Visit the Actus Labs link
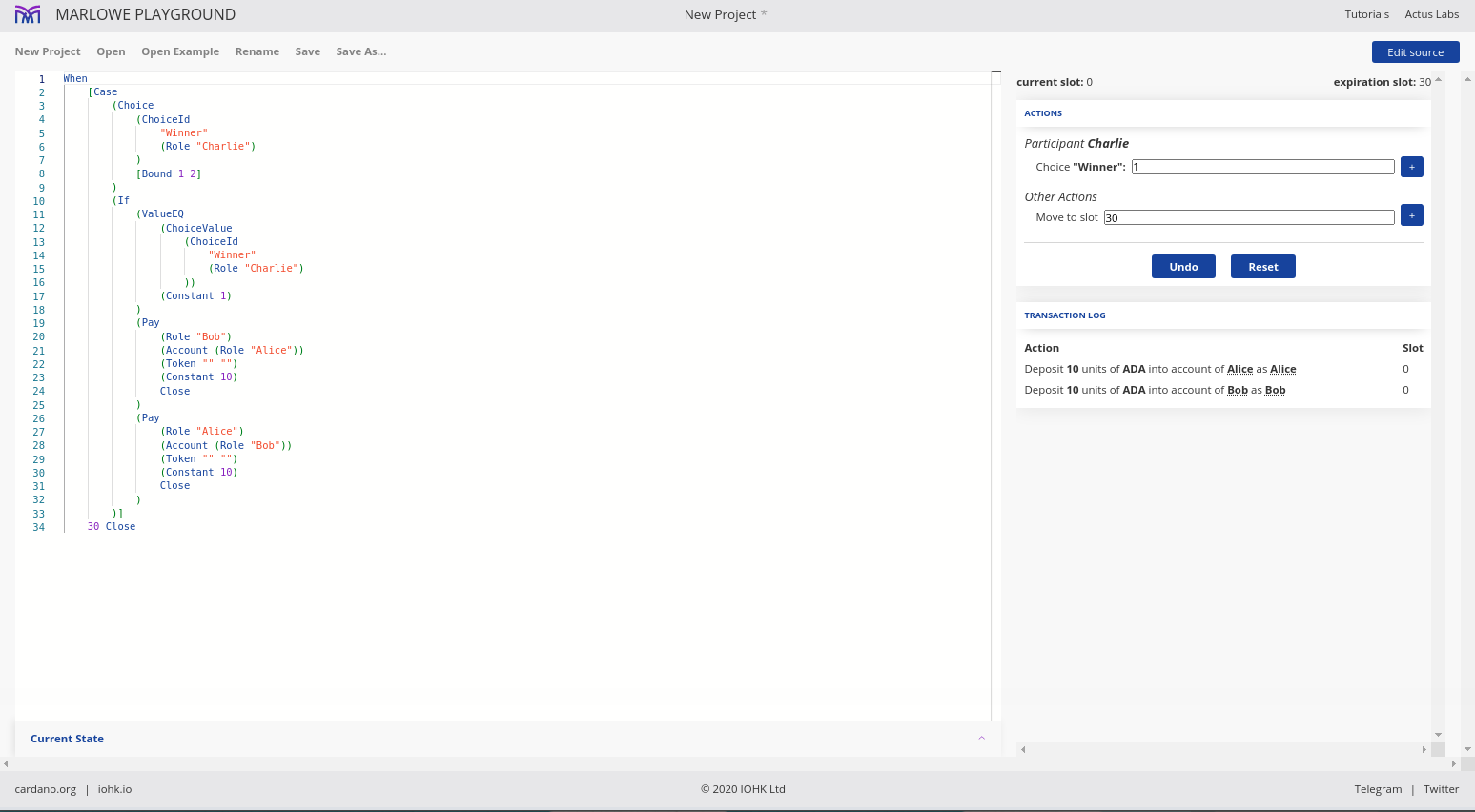This screenshot has width=1475, height=812. tap(1431, 14)
